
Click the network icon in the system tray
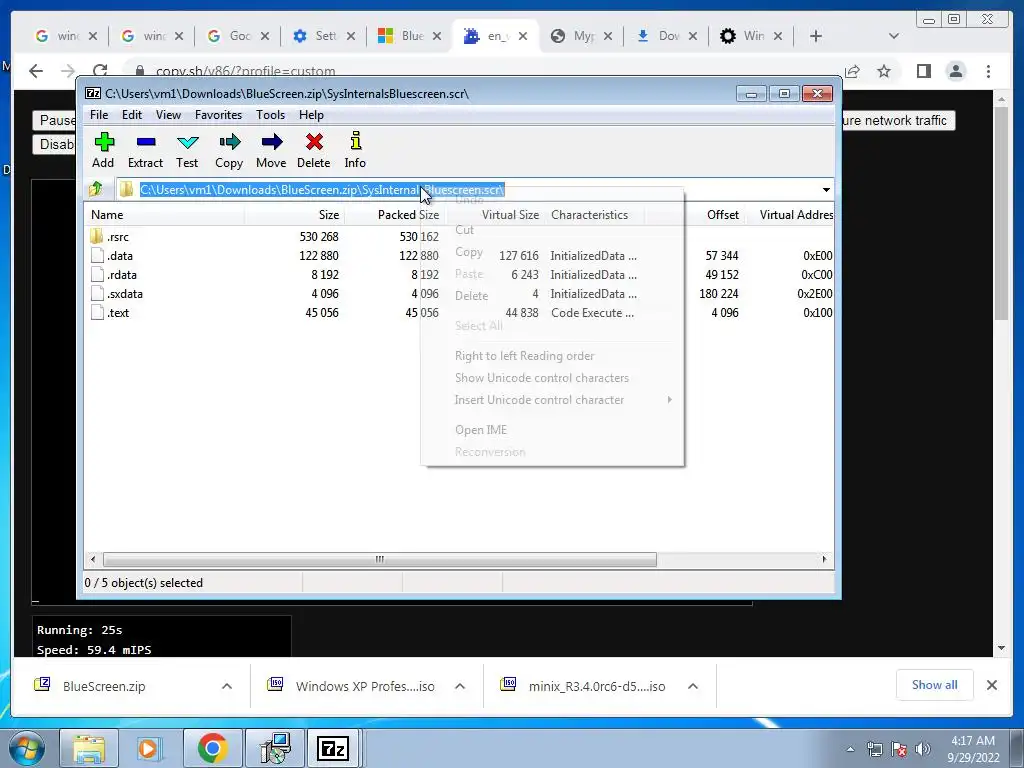pyautogui.click(x=874, y=749)
